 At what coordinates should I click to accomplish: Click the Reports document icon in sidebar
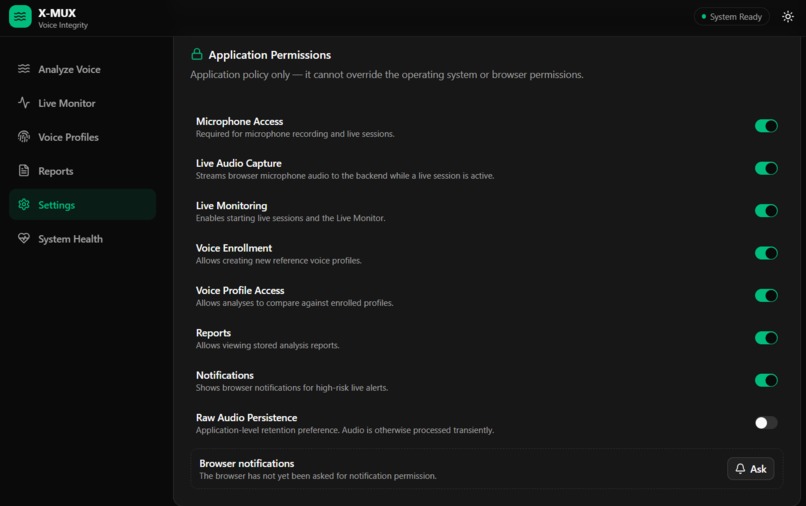tap(24, 171)
